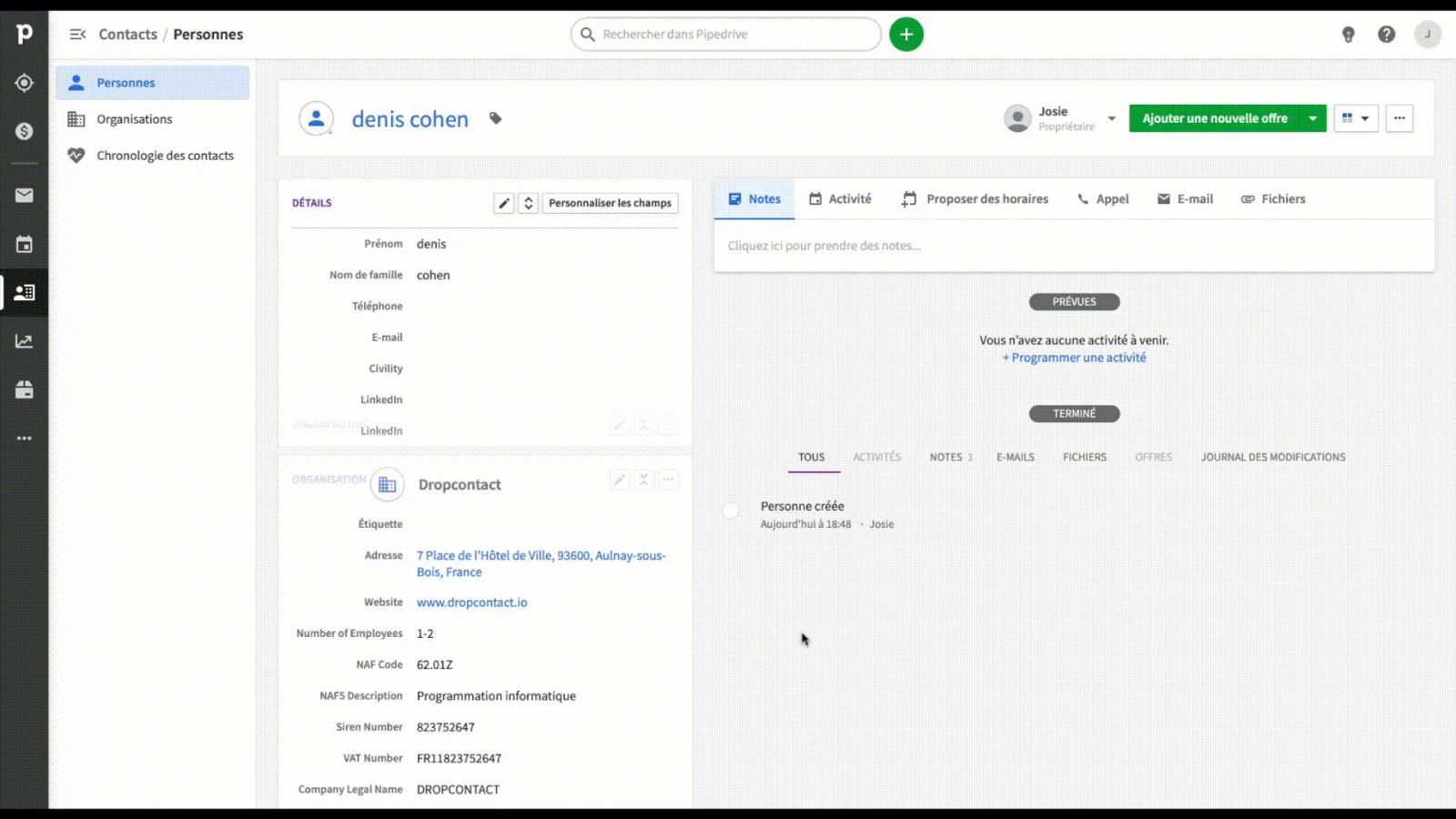This screenshot has height=819, width=1456.
Task: Filter timeline by NOTES
Action: click(951, 457)
